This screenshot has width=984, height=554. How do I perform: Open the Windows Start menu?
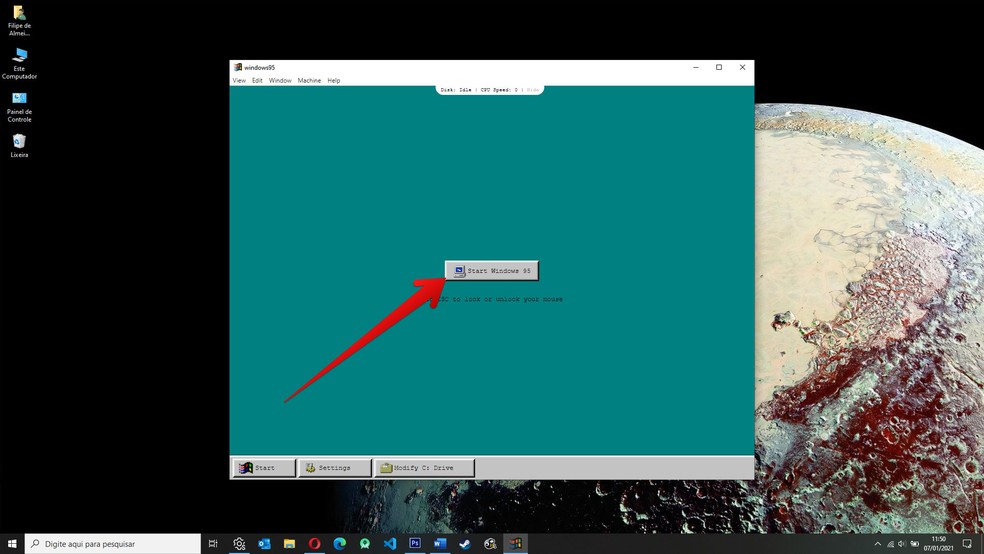(12, 543)
